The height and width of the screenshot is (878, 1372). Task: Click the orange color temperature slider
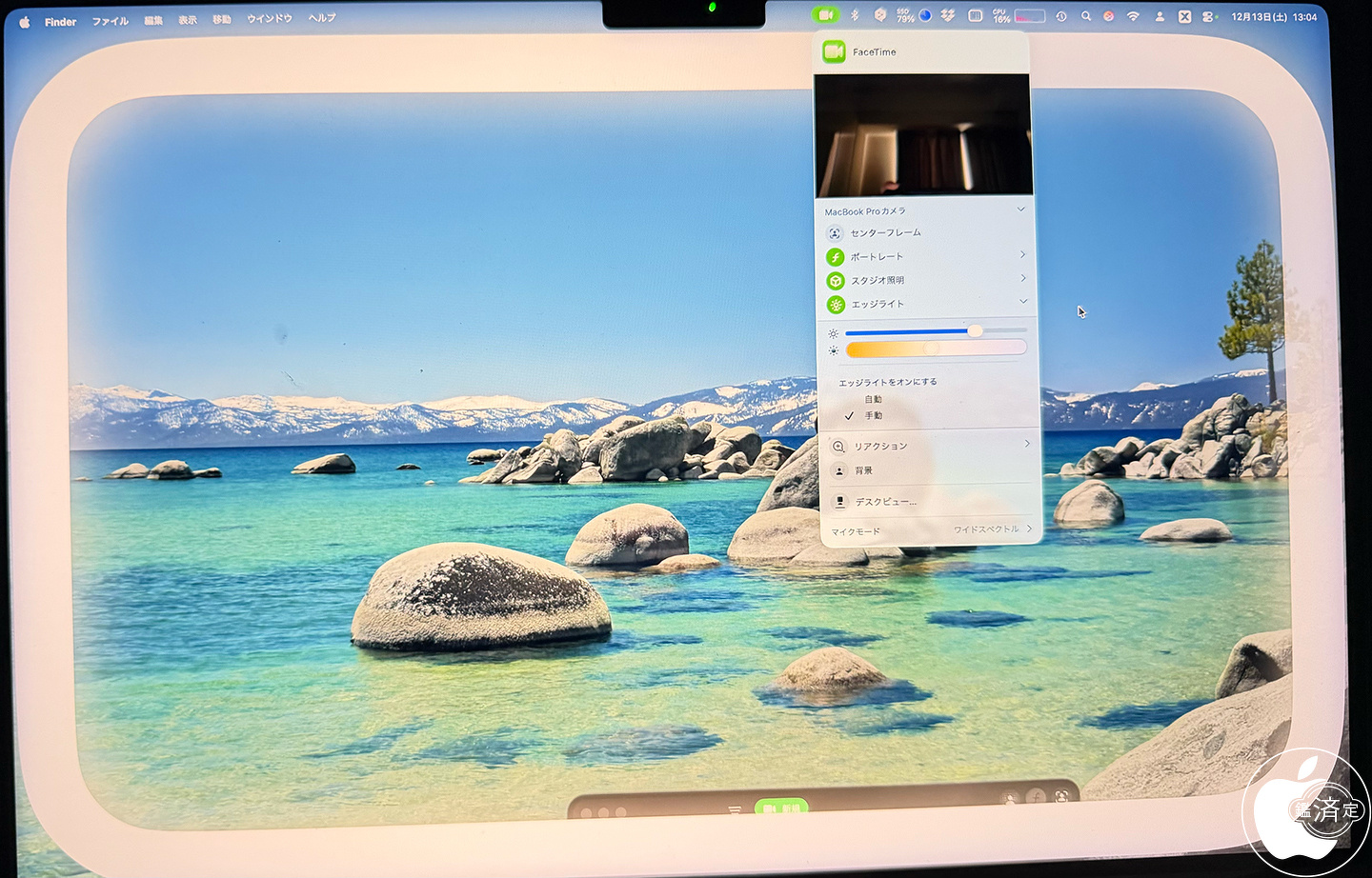point(935,349)
